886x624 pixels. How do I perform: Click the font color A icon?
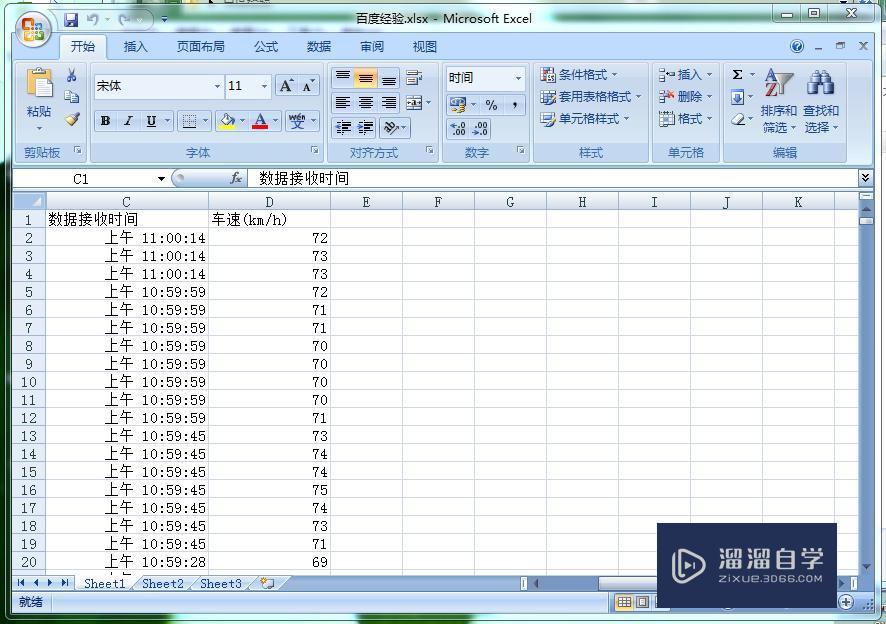(260, 121)
